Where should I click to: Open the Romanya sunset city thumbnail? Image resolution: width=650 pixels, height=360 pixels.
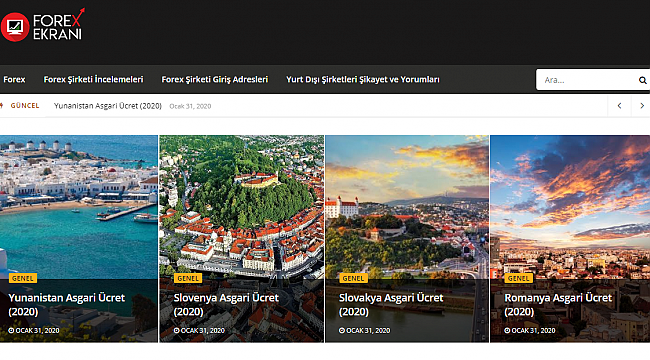point(570,207)
